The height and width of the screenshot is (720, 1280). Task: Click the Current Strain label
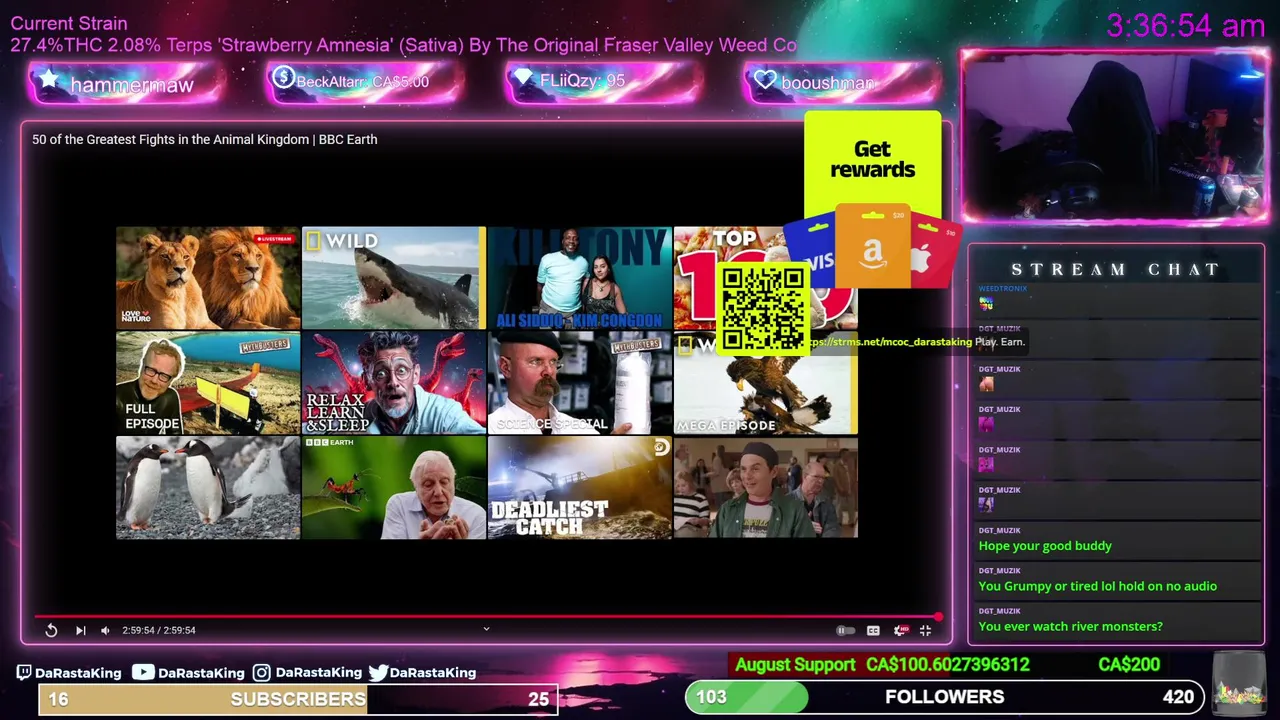coord(69,23)
